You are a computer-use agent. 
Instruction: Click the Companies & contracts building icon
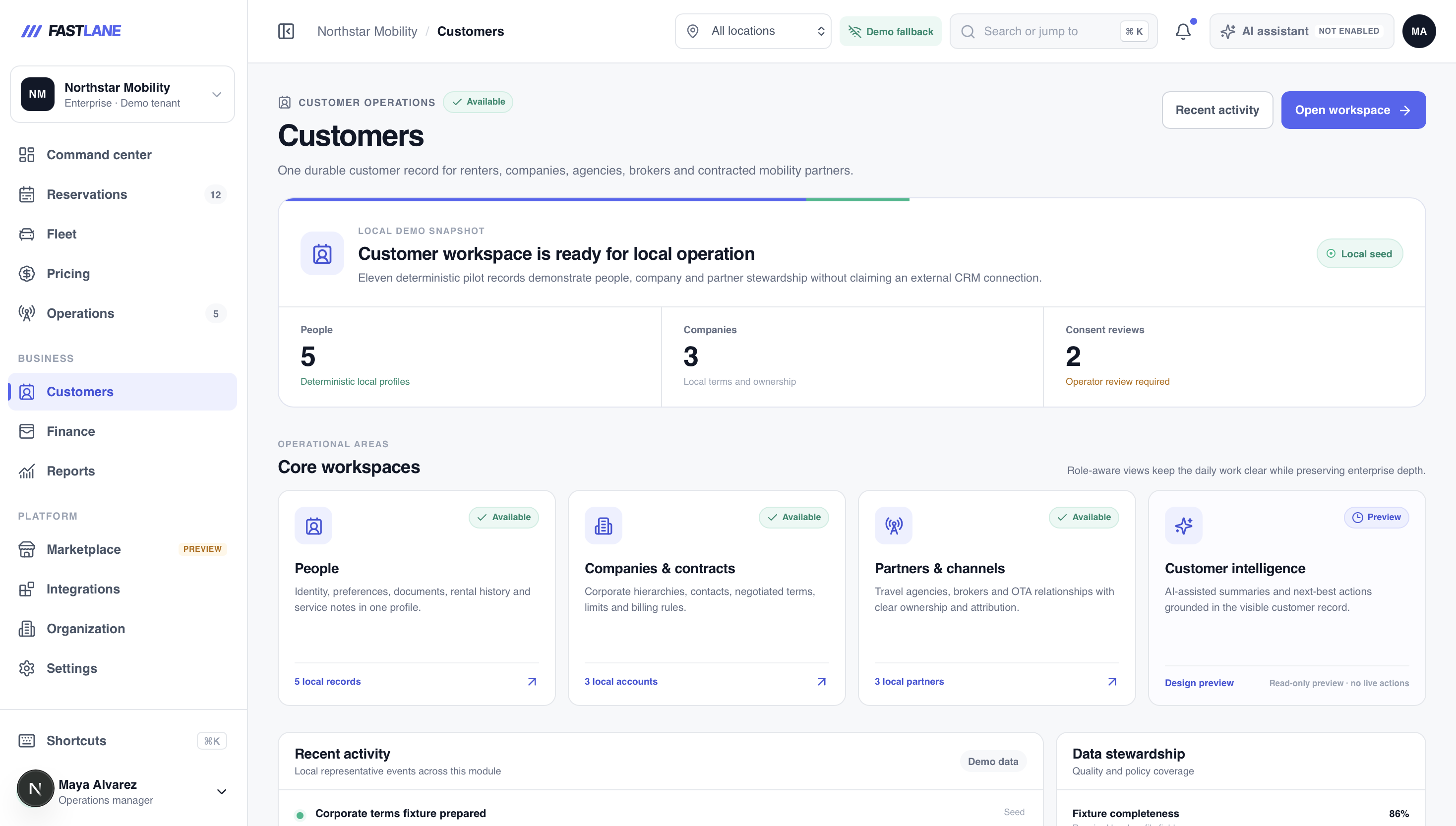[x=603, y=526]
